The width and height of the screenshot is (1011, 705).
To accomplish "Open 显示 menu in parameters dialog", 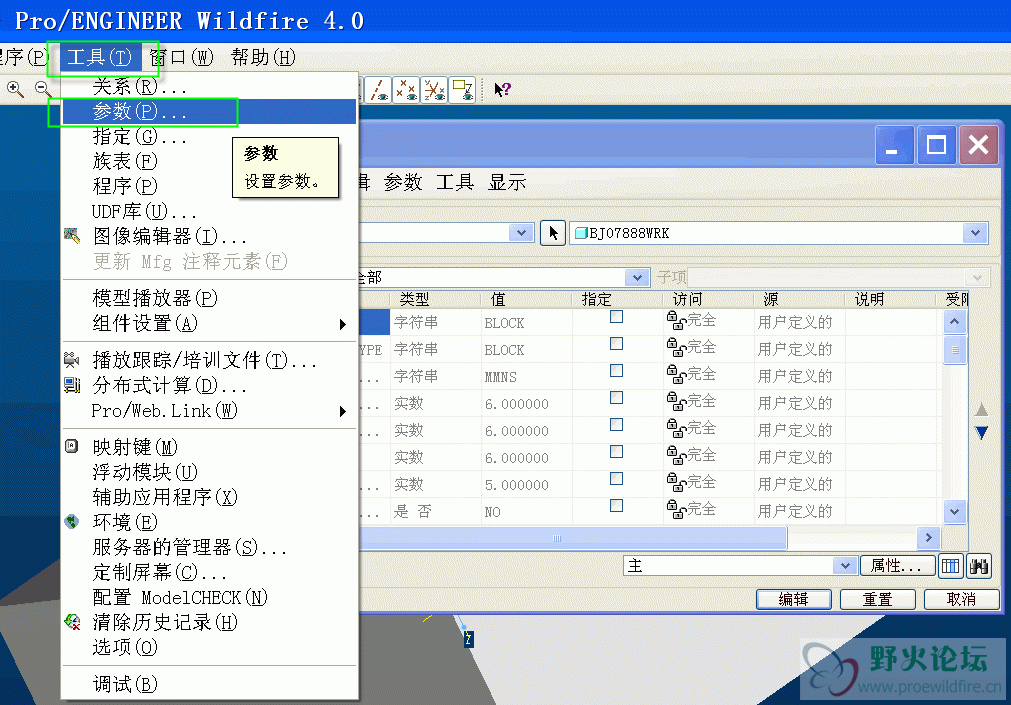I will pos(507,183).
